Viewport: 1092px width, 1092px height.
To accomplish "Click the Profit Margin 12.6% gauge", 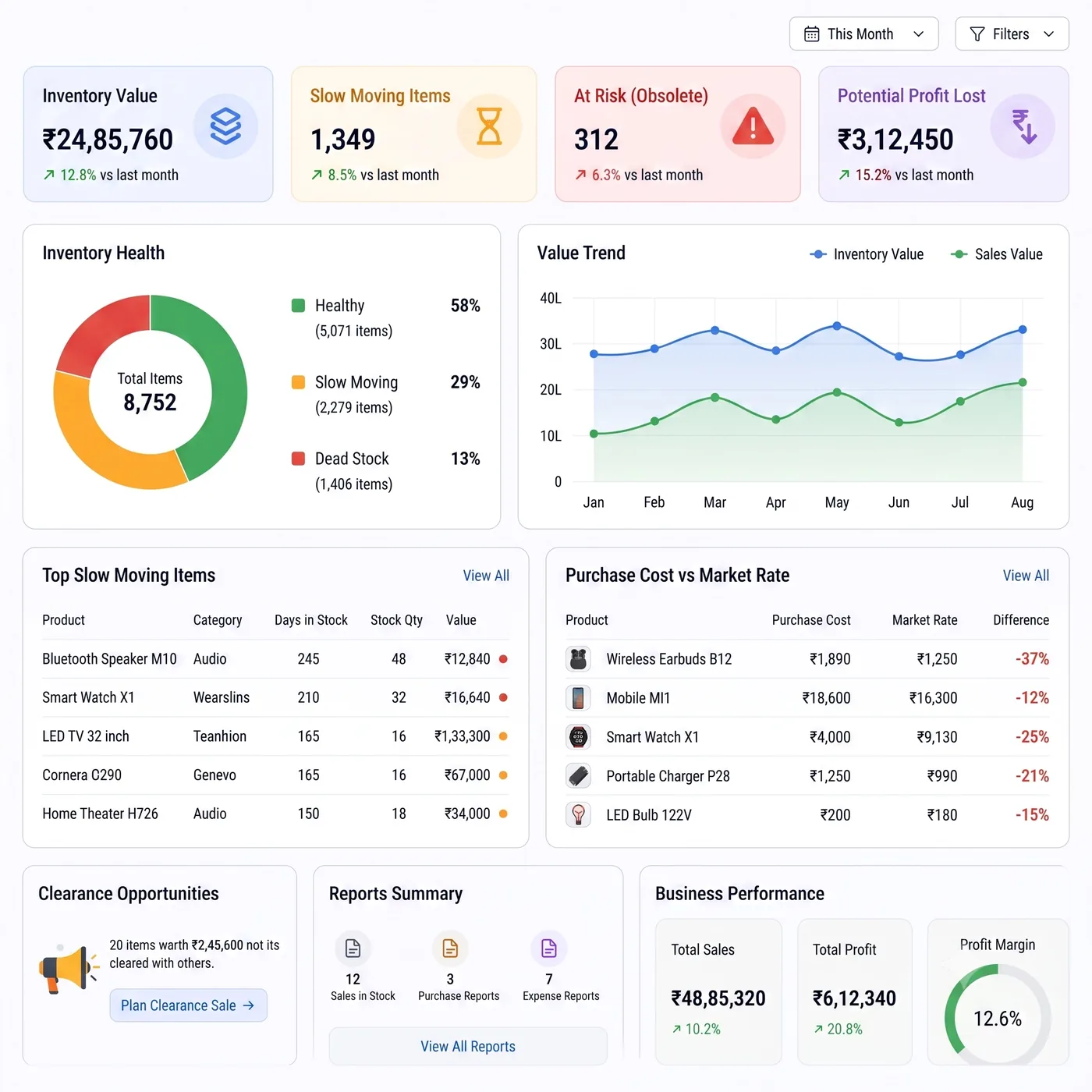I will 998,1017.
